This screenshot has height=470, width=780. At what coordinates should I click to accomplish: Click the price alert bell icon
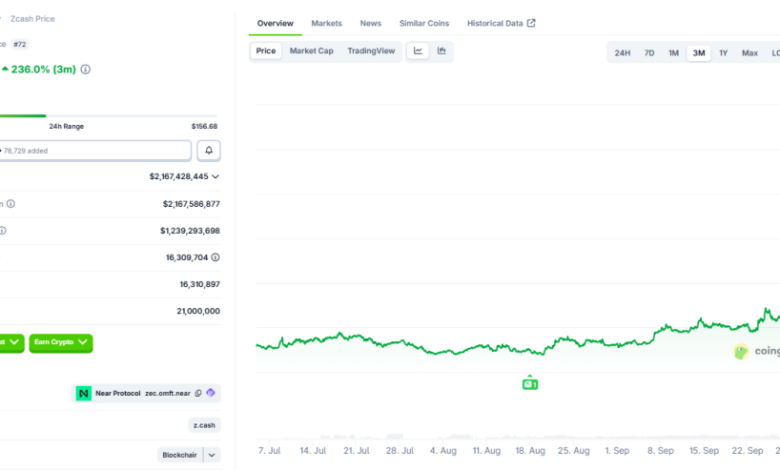tap(209, 150)
